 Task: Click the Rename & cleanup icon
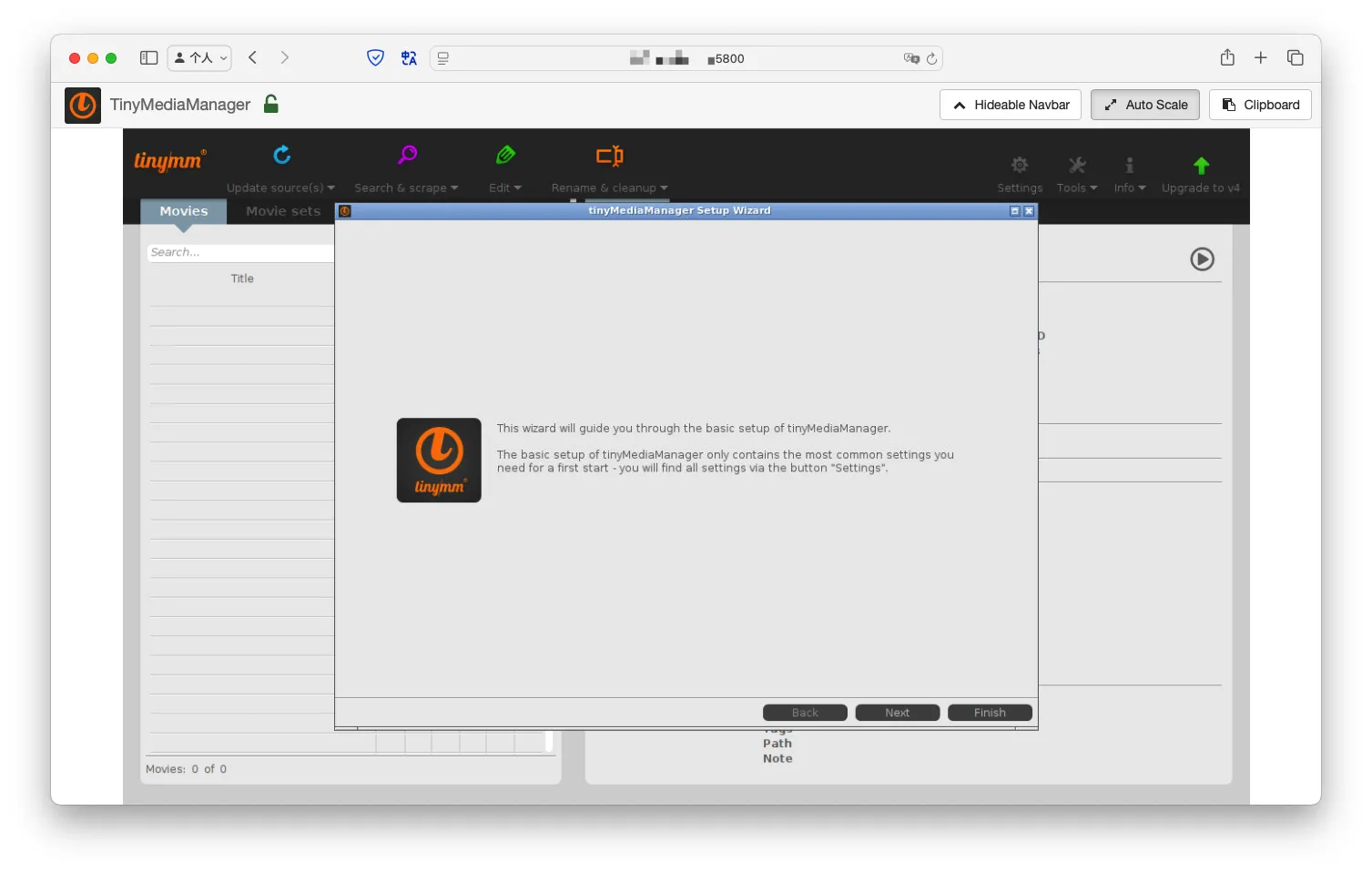pyautogui.click(x=609, y=156)
